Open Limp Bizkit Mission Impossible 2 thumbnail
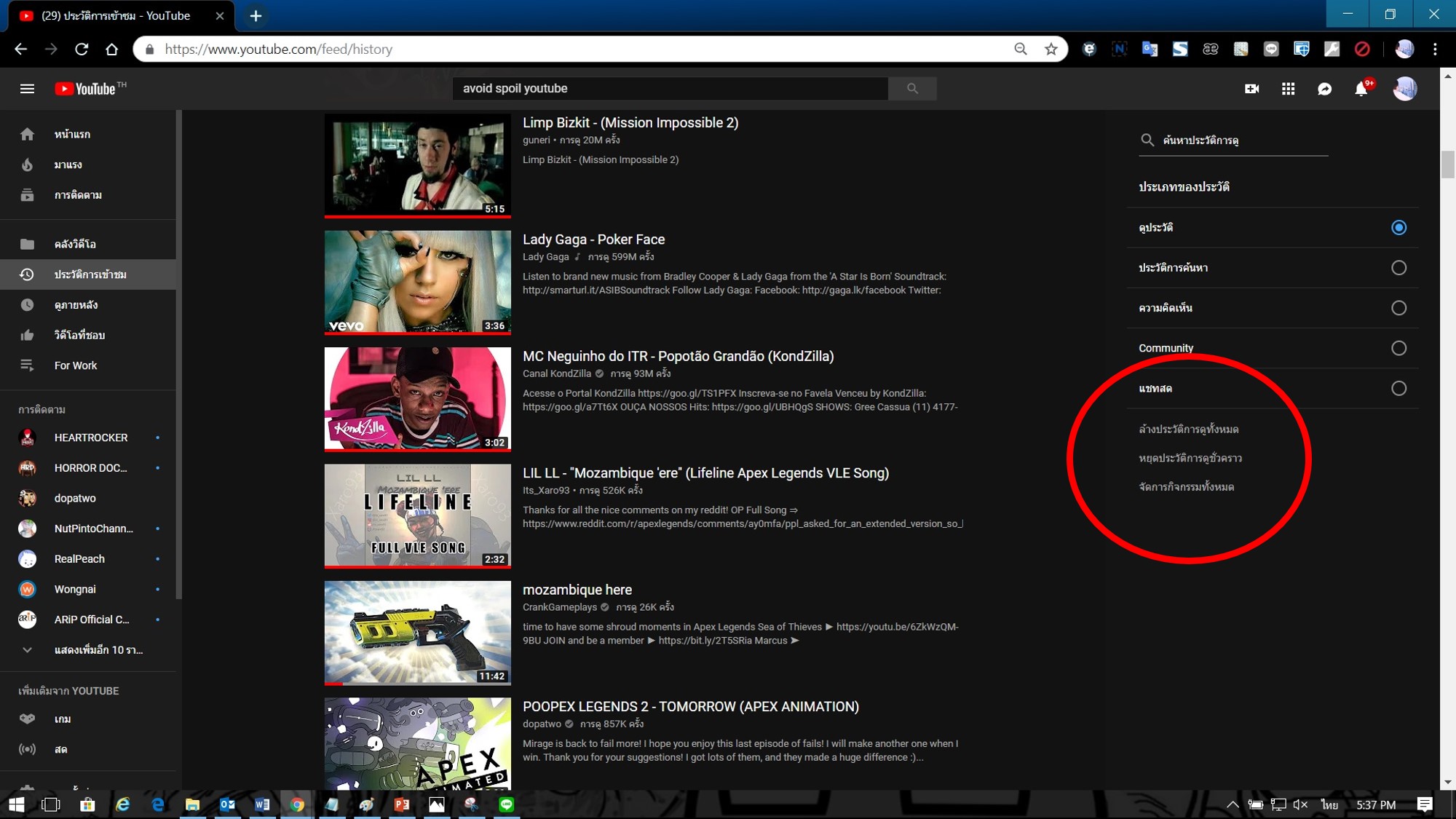The height and width of the screenshot is (819, 1456). (418, 166)
